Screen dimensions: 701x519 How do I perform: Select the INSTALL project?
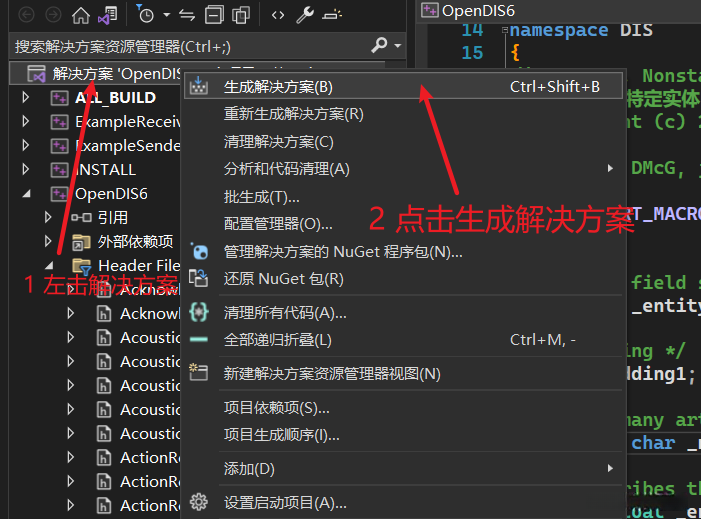pyautogui.click(x=106, y=169)
